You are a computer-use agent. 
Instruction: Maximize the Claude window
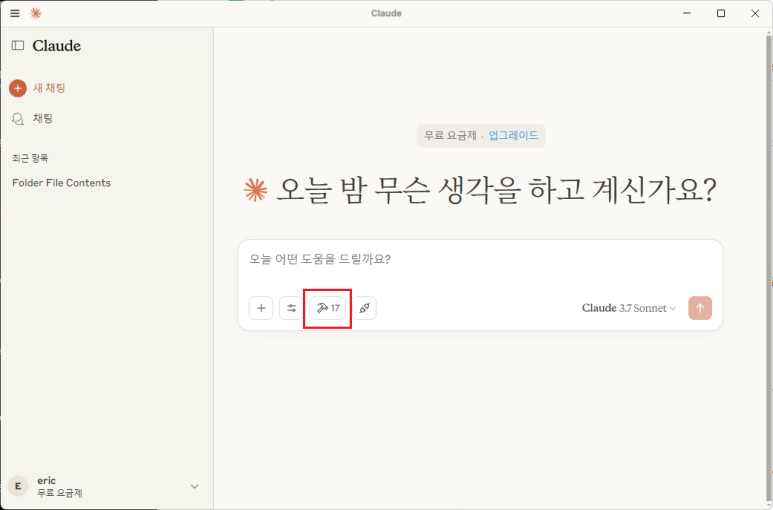click(721, 13)
